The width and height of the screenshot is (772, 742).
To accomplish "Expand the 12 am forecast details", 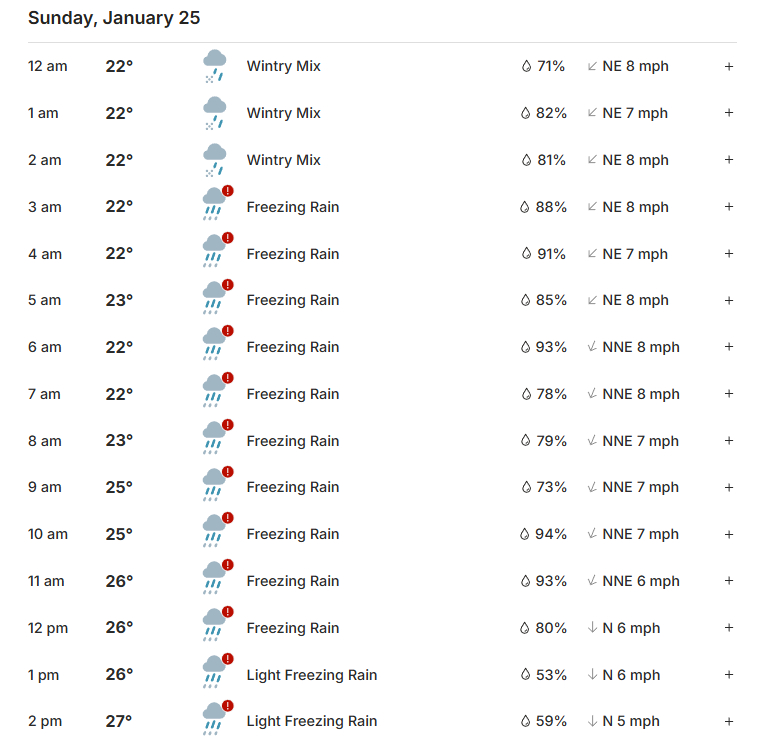I will pos(729,66).
